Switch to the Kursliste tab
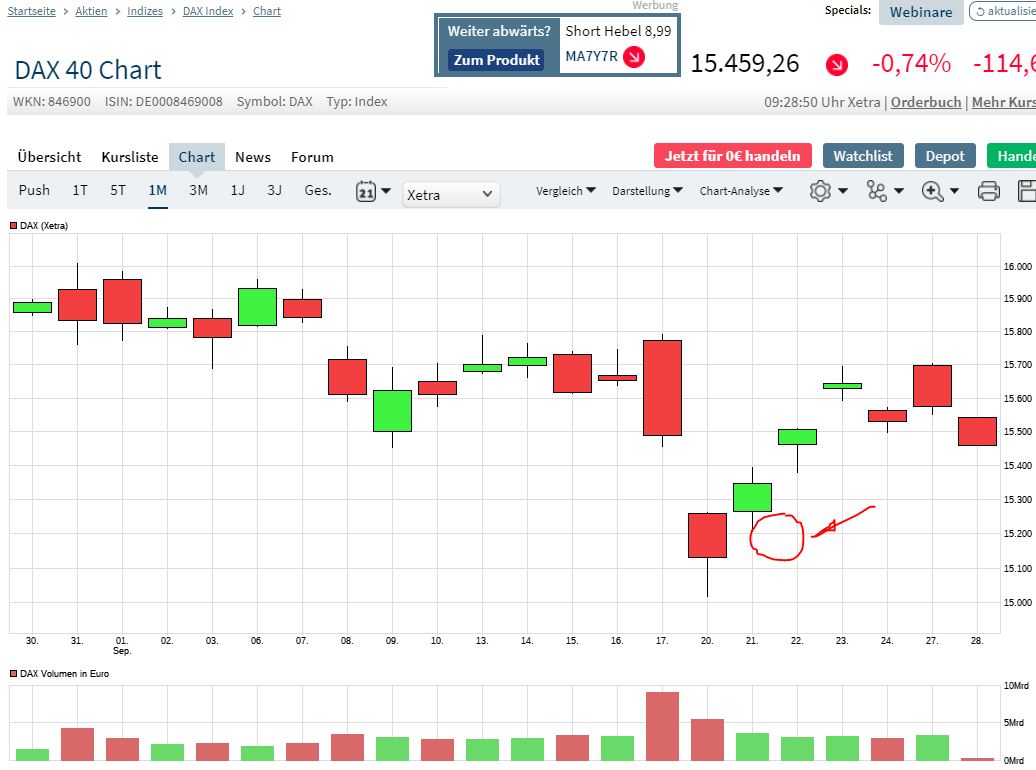Viewport: 1036px width, 770px height. click(x=130, y=157)
